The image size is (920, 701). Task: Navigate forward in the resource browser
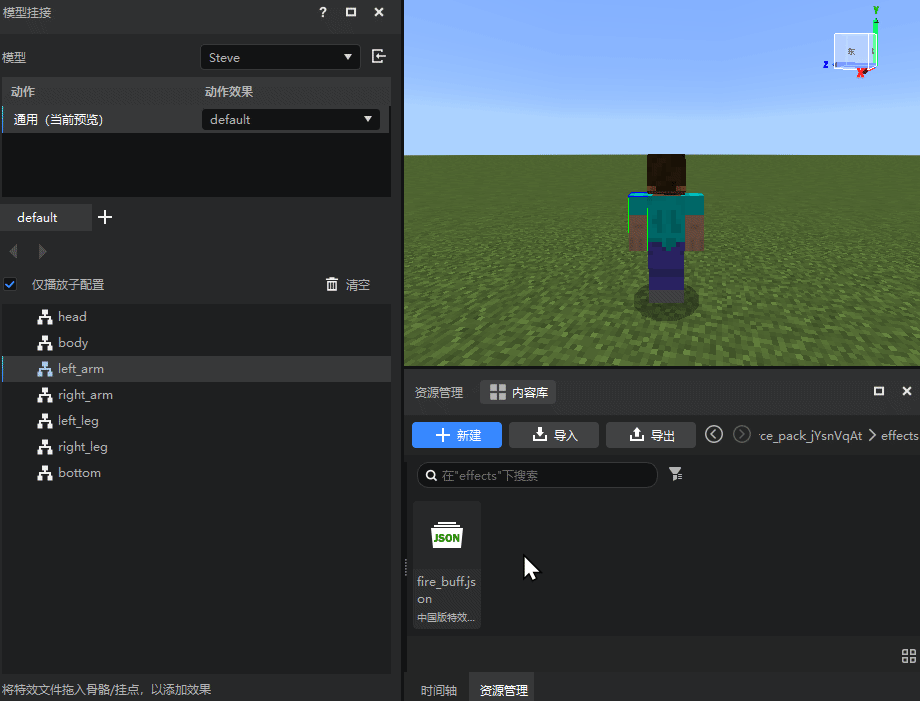(742, 435)
